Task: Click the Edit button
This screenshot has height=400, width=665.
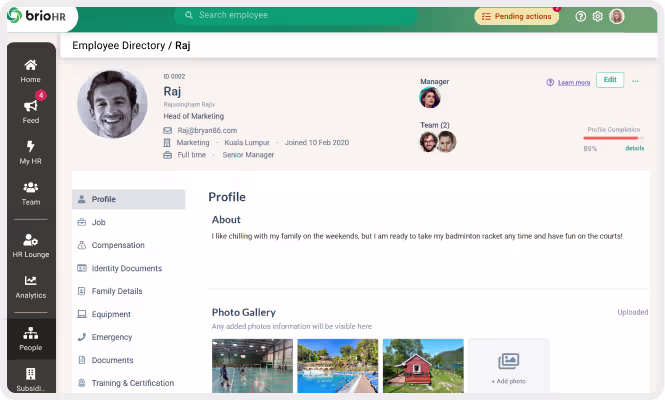Action: (x=610, y=80)
